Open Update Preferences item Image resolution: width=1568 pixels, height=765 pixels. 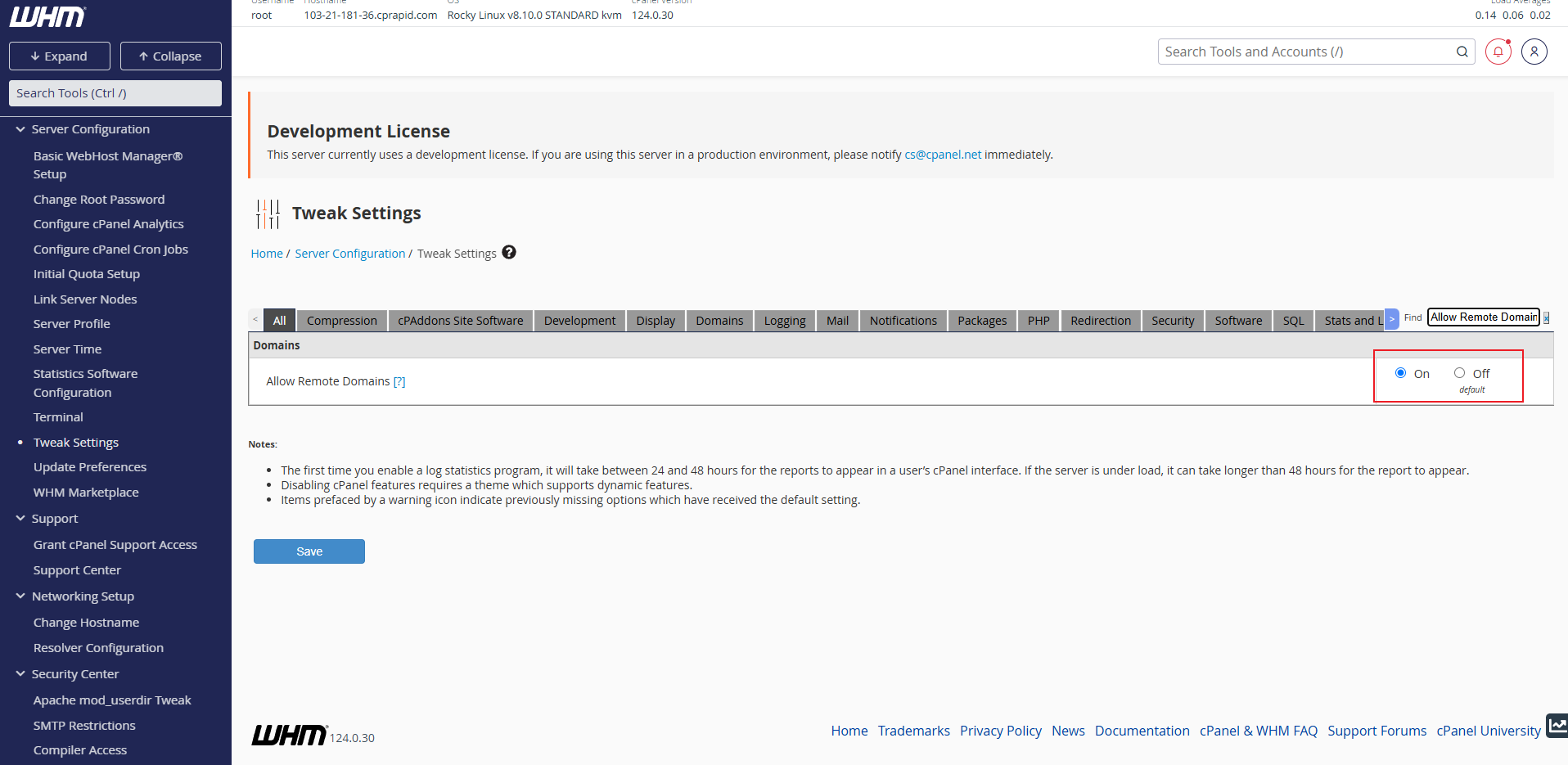[x=90, y=467]
